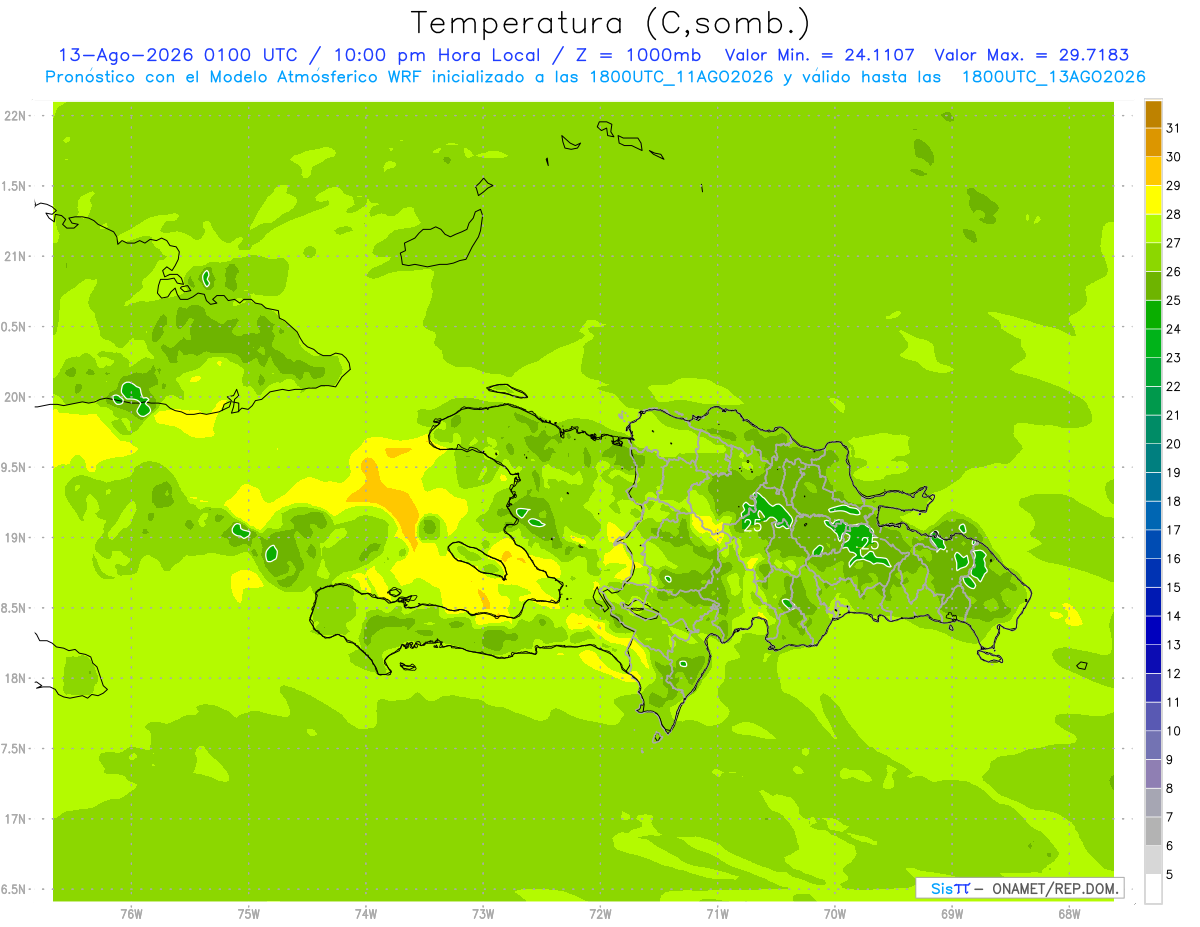Click the "69W" longitude axis label

pos(952,914)
